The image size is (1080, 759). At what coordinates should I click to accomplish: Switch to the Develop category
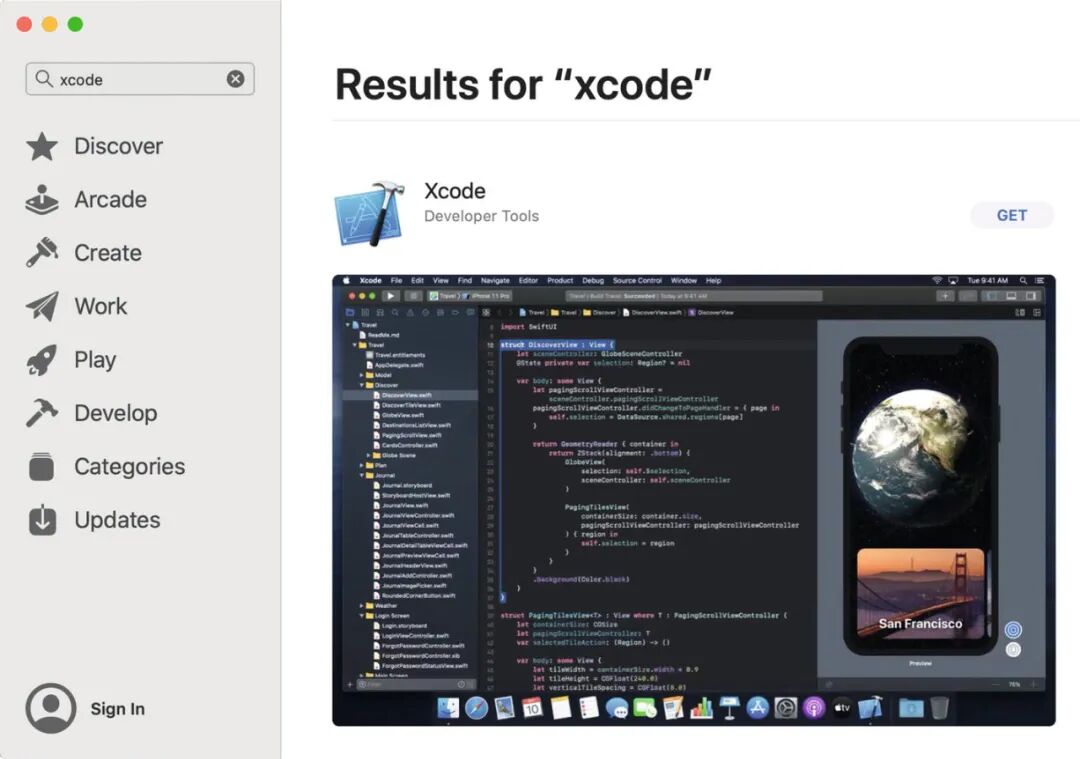point(92,413)
